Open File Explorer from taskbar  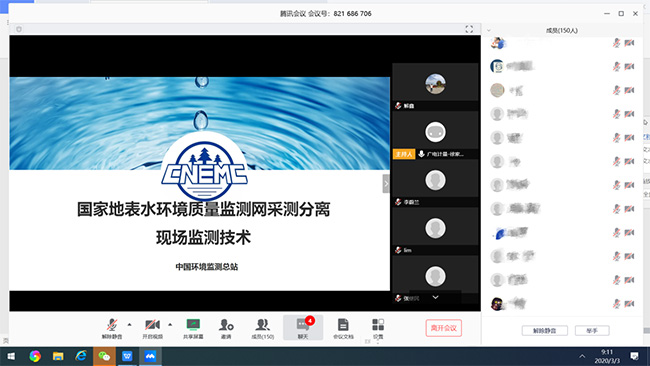pyautogui.click(x=58, y=356)
